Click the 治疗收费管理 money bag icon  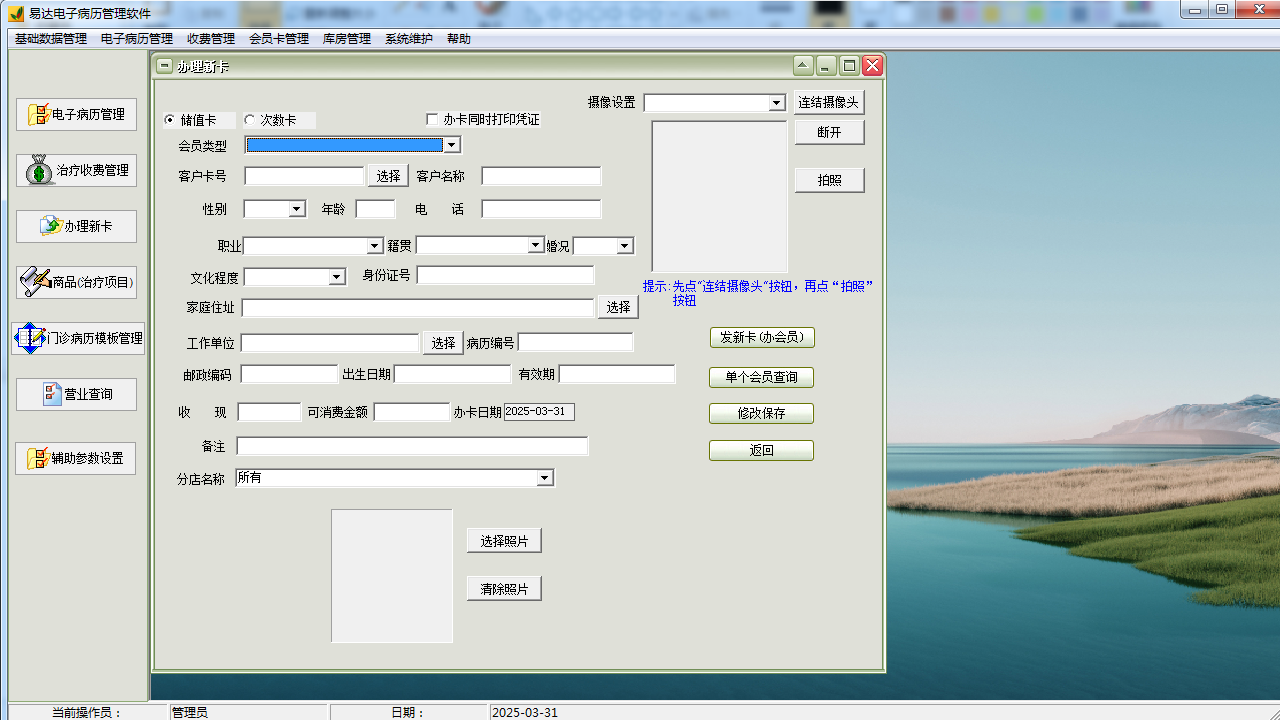pos(39,170)
